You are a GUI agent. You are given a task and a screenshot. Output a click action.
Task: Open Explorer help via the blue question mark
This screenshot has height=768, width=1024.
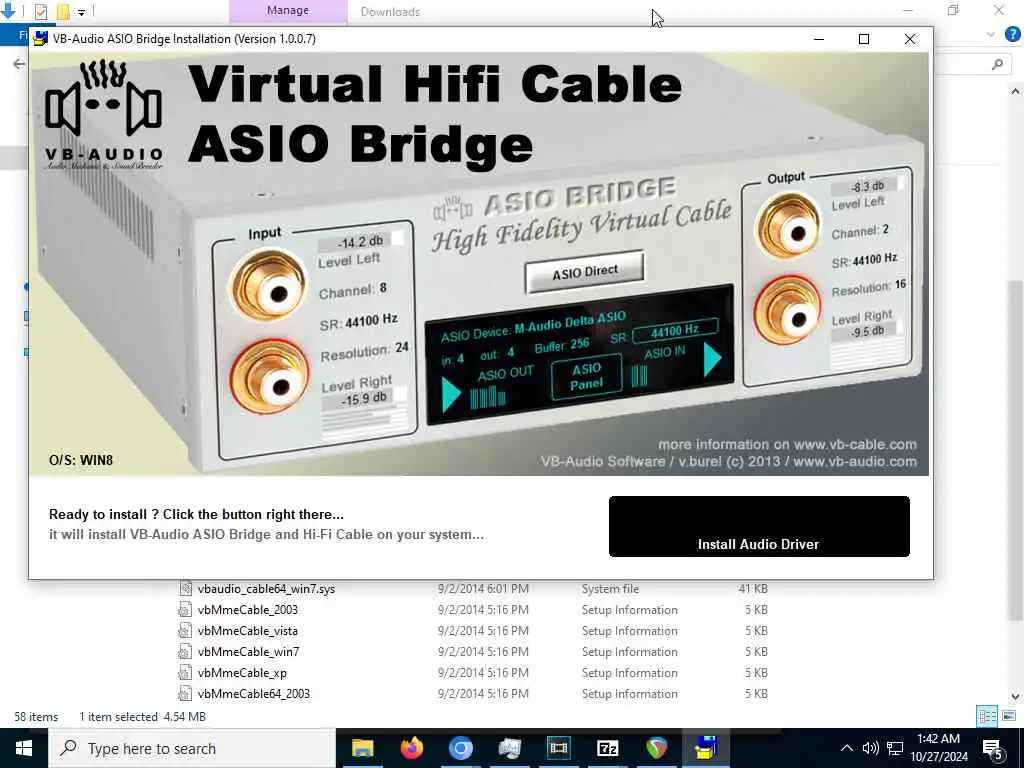1013,34
